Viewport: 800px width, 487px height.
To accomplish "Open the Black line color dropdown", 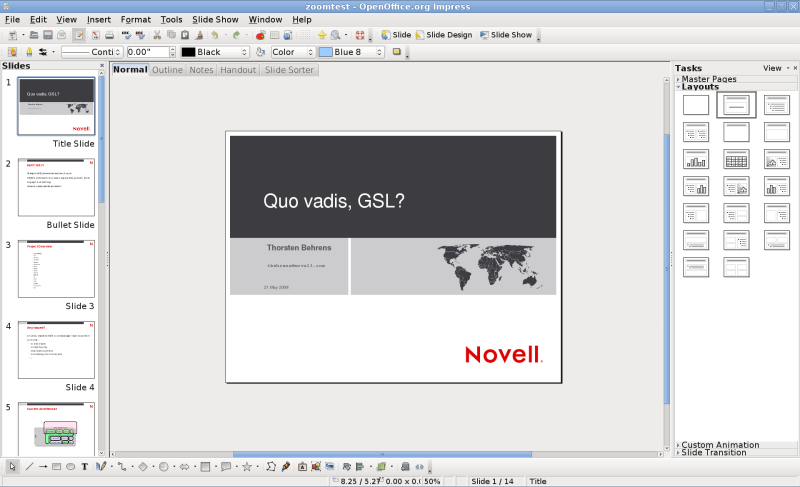I will pyautogui.click(x=214, y=52).
